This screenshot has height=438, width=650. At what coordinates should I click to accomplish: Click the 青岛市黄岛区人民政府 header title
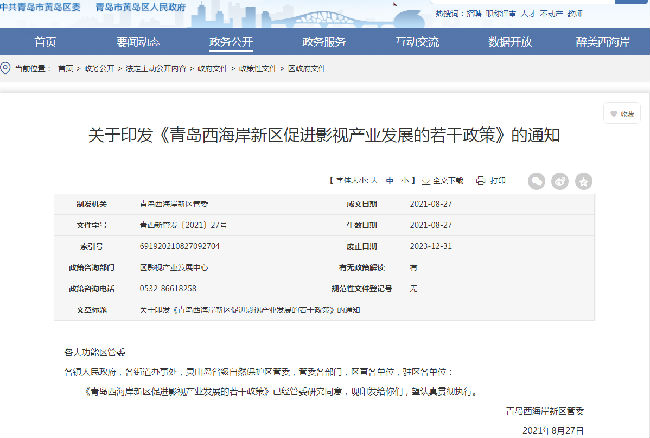click(141, 7)
